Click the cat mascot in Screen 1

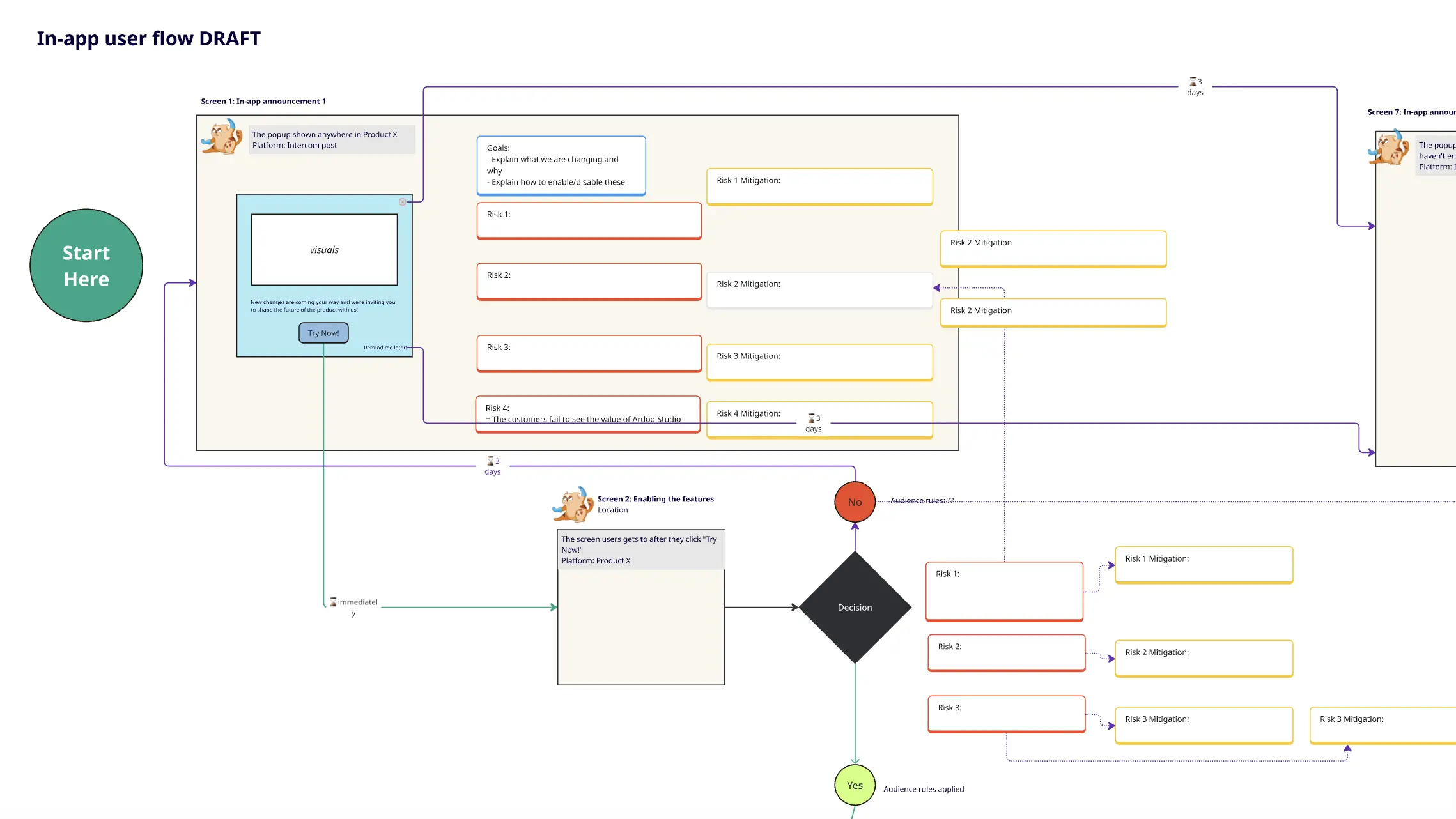(221, 137)
